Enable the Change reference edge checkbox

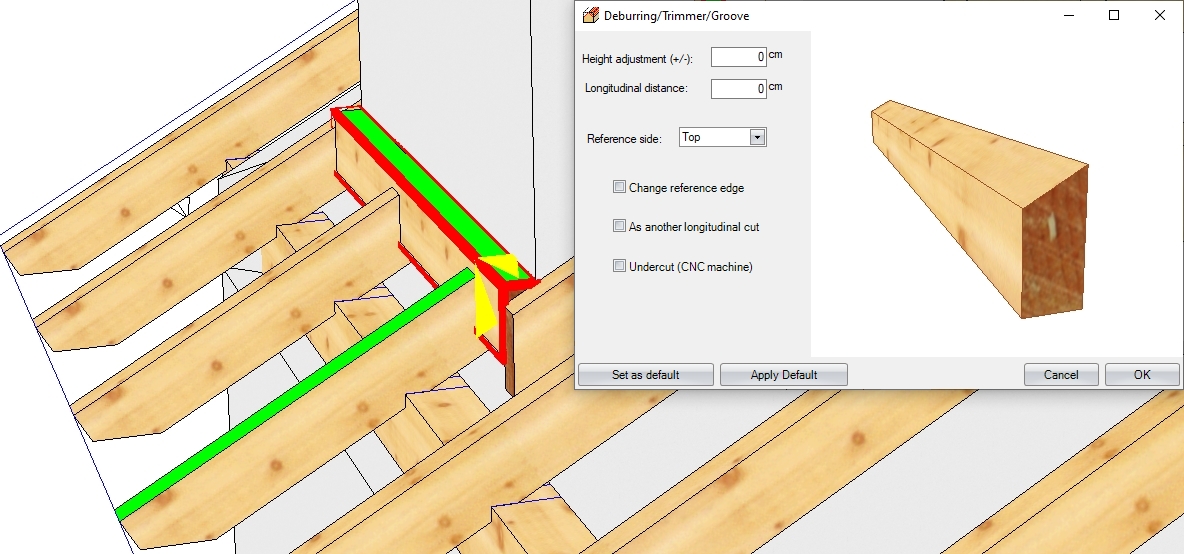pos(620,187)
